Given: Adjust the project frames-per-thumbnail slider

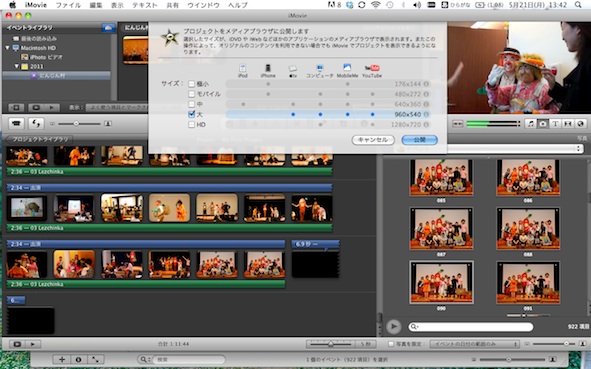Looking at the screenshot, I should [331, 344].
